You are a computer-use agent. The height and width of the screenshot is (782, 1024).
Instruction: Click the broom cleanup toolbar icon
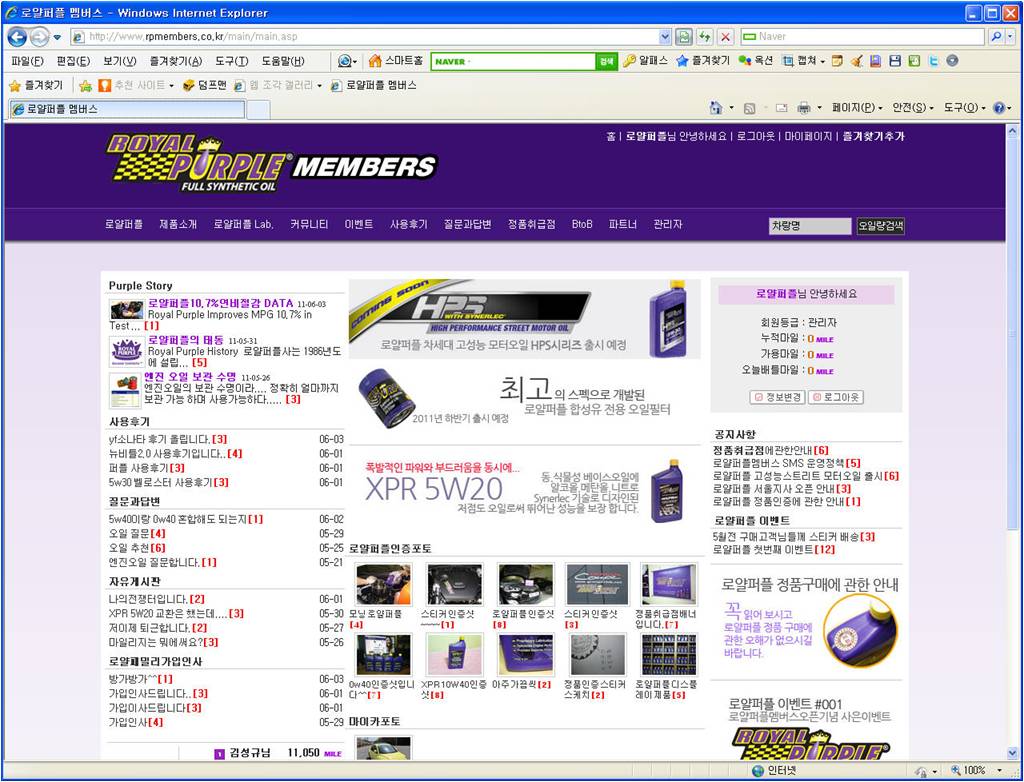[856, 61]
